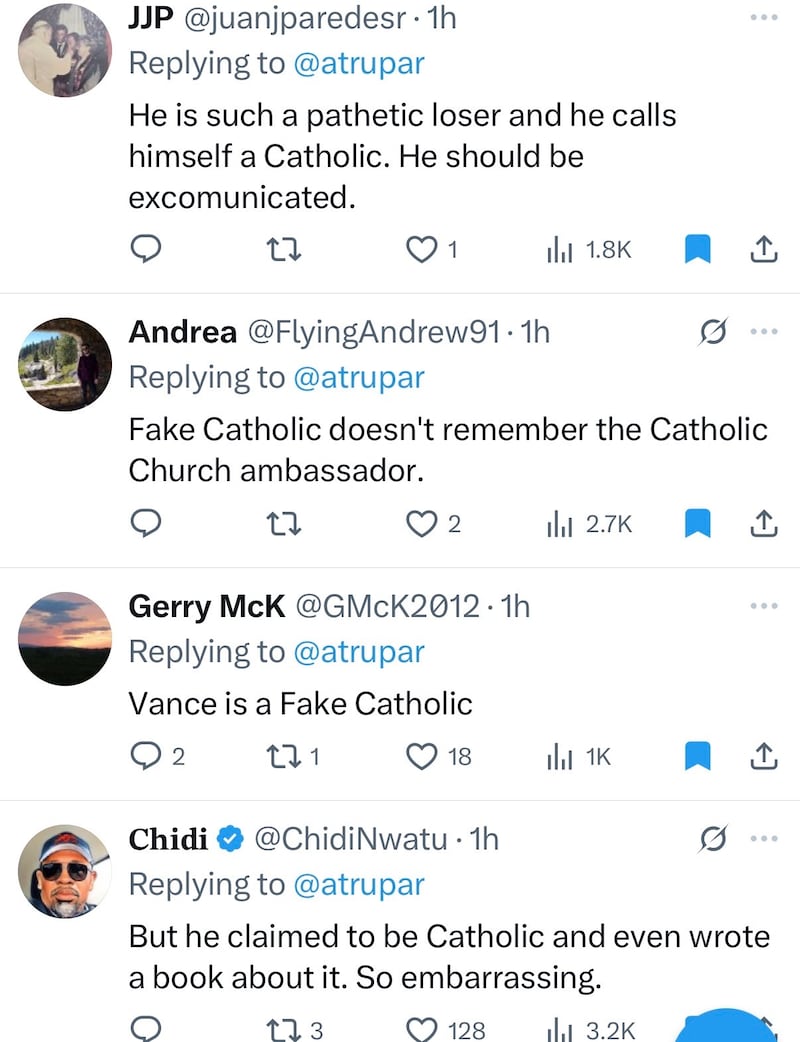The image size is (800, 1042).
Task: Like Chidi's tweet with 128 likes
Action: coord(422,1029)
